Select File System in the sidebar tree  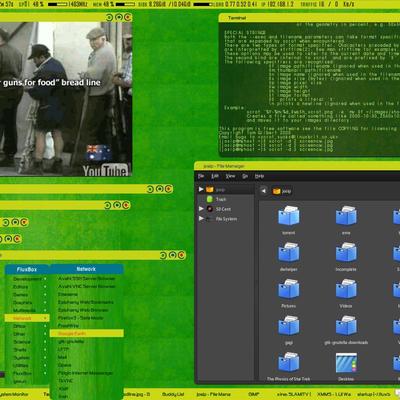point(226,219)
